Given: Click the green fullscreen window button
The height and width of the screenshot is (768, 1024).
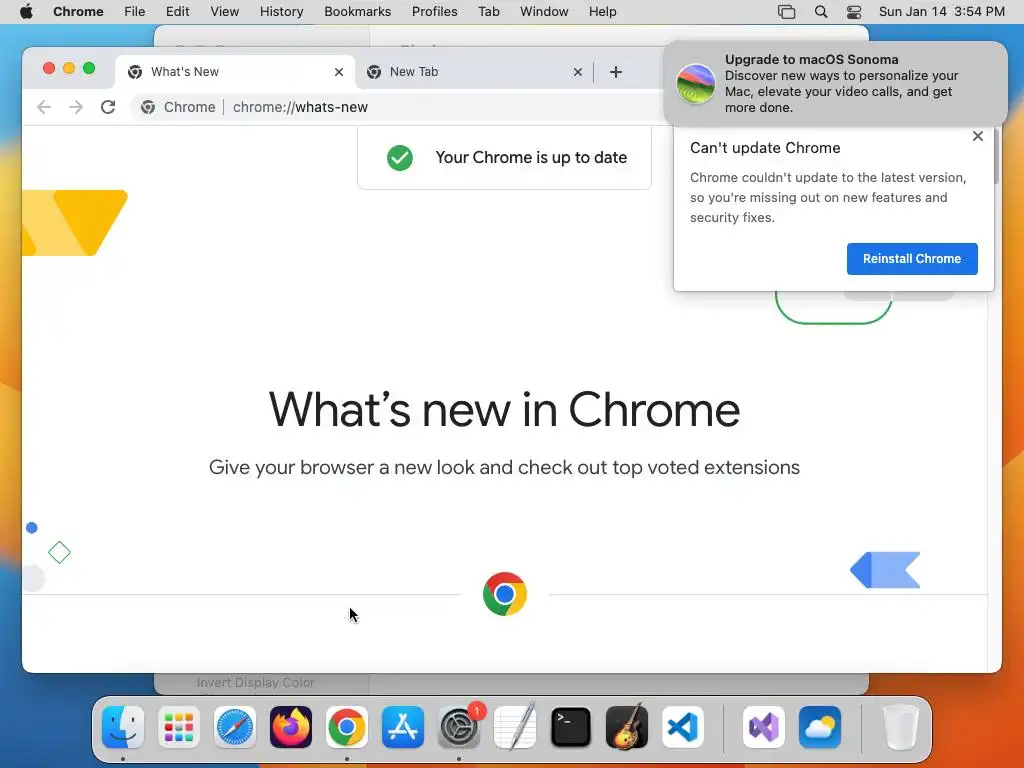Looking at the screenshot, I should [89, 69].
